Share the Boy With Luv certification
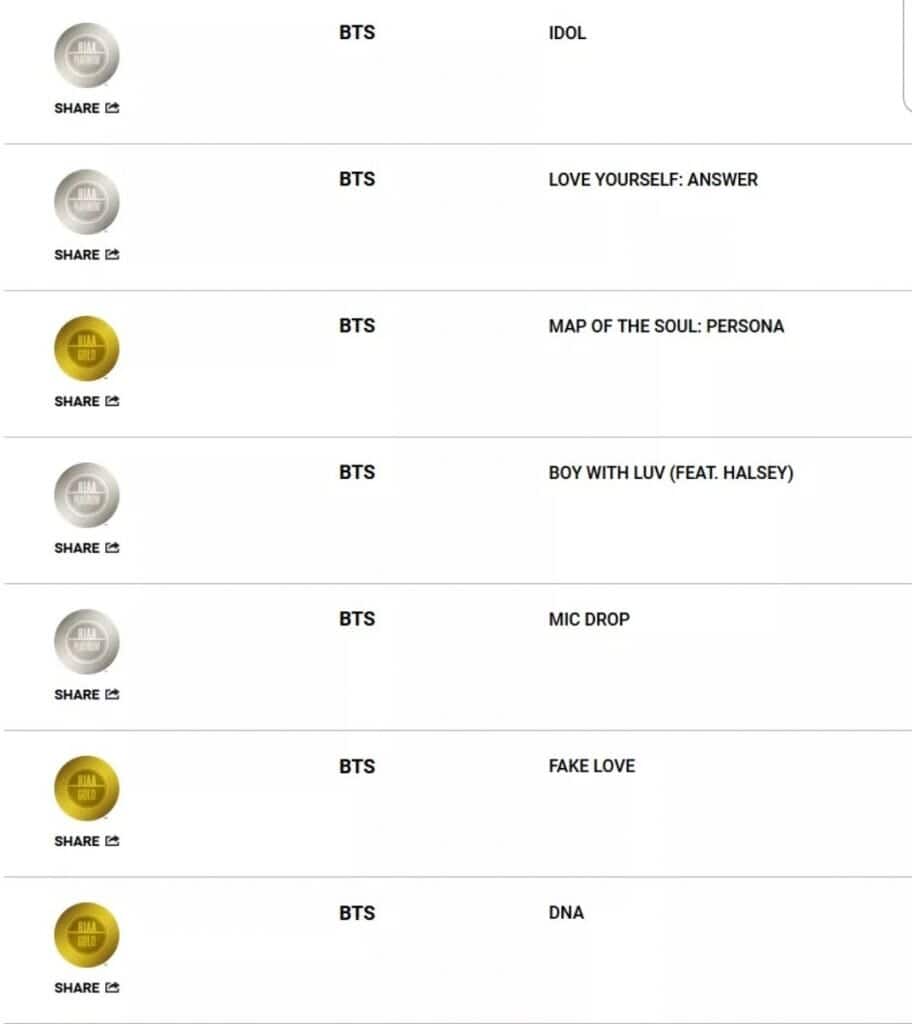The width and height of the screenshot is (912, 1024). tap(87, 548)
